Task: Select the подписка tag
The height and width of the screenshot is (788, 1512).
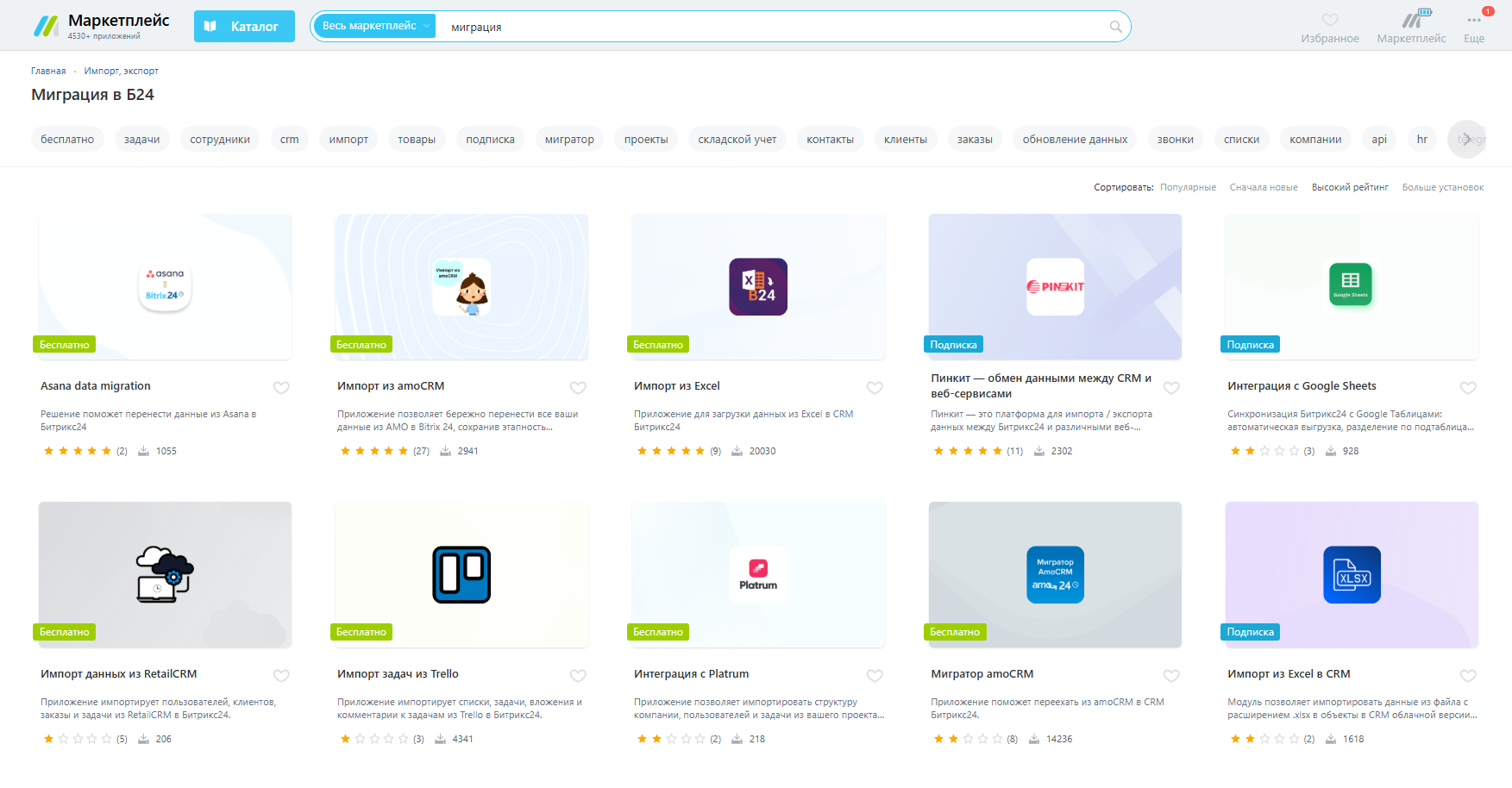Action: coord(490,139)
